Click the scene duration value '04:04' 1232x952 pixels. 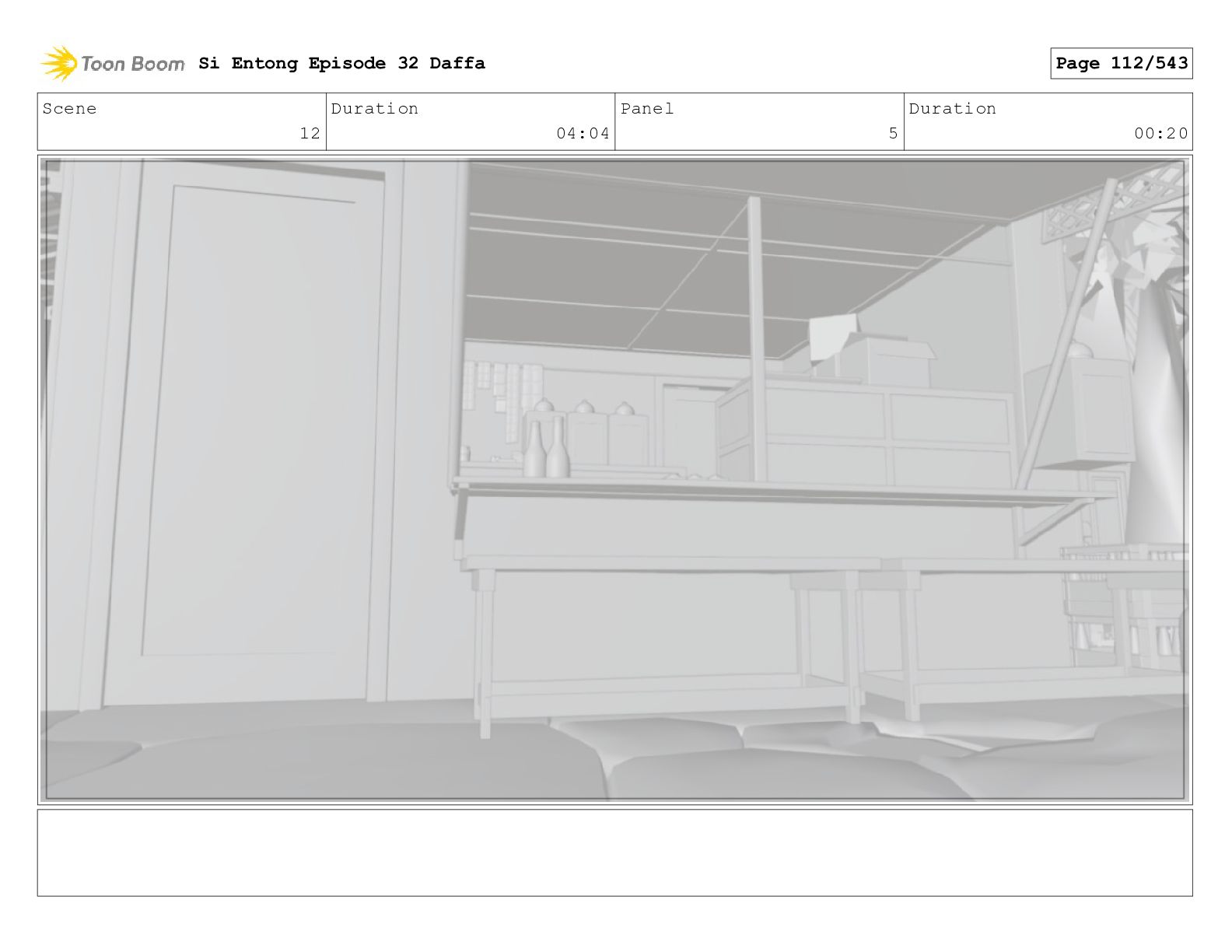pos(583,133)
